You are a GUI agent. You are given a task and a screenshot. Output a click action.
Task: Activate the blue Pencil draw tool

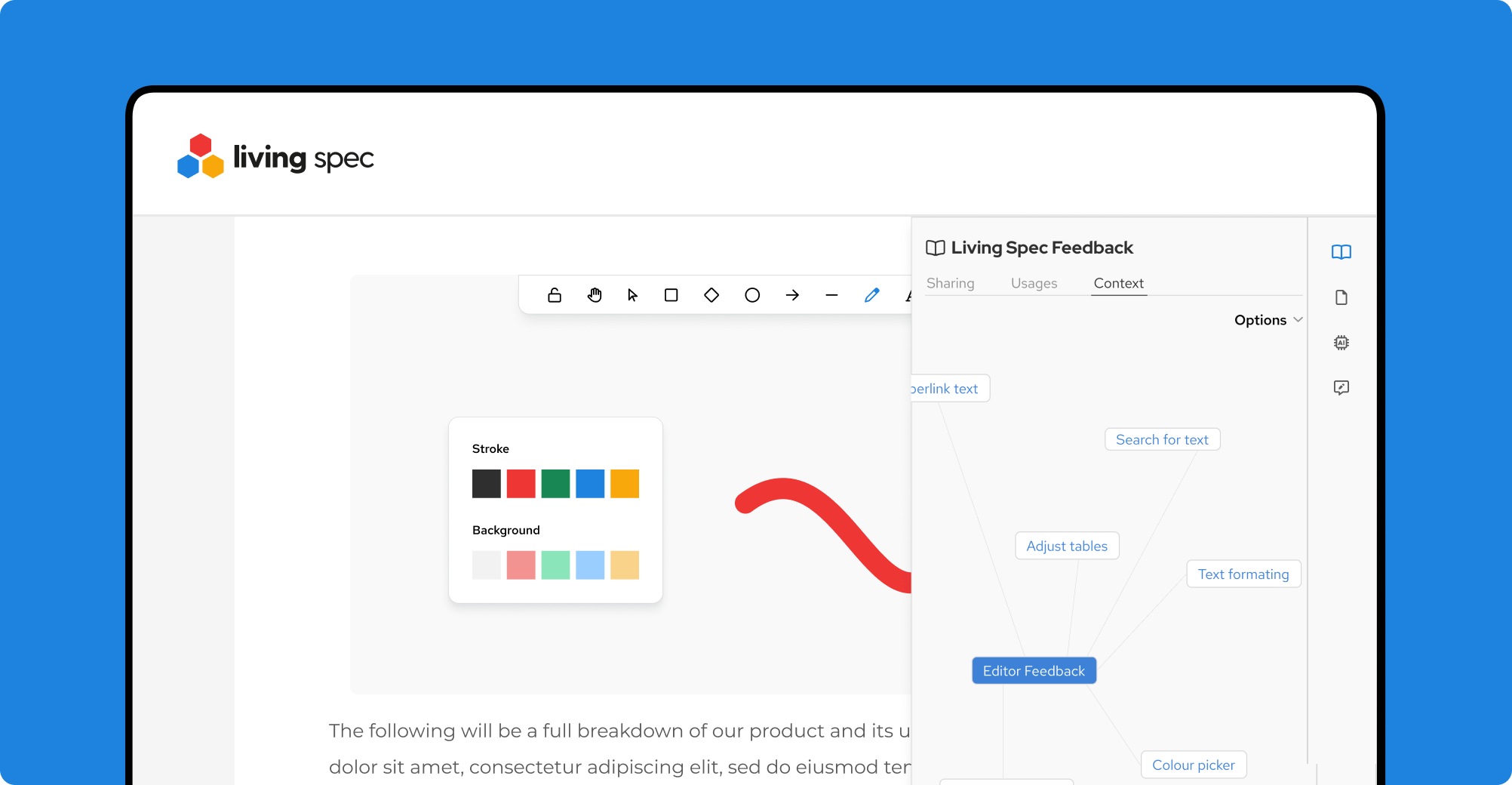tap(871, 295)
